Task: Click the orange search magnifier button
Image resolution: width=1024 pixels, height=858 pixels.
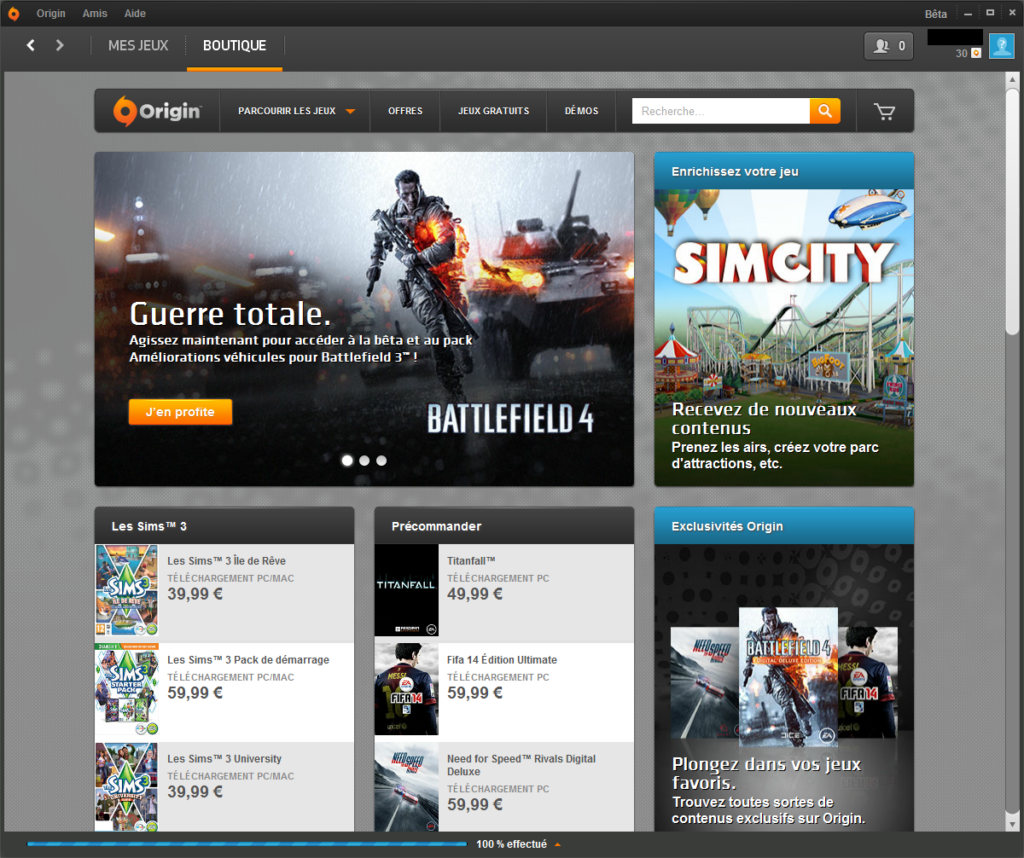Action: point(825,111)
